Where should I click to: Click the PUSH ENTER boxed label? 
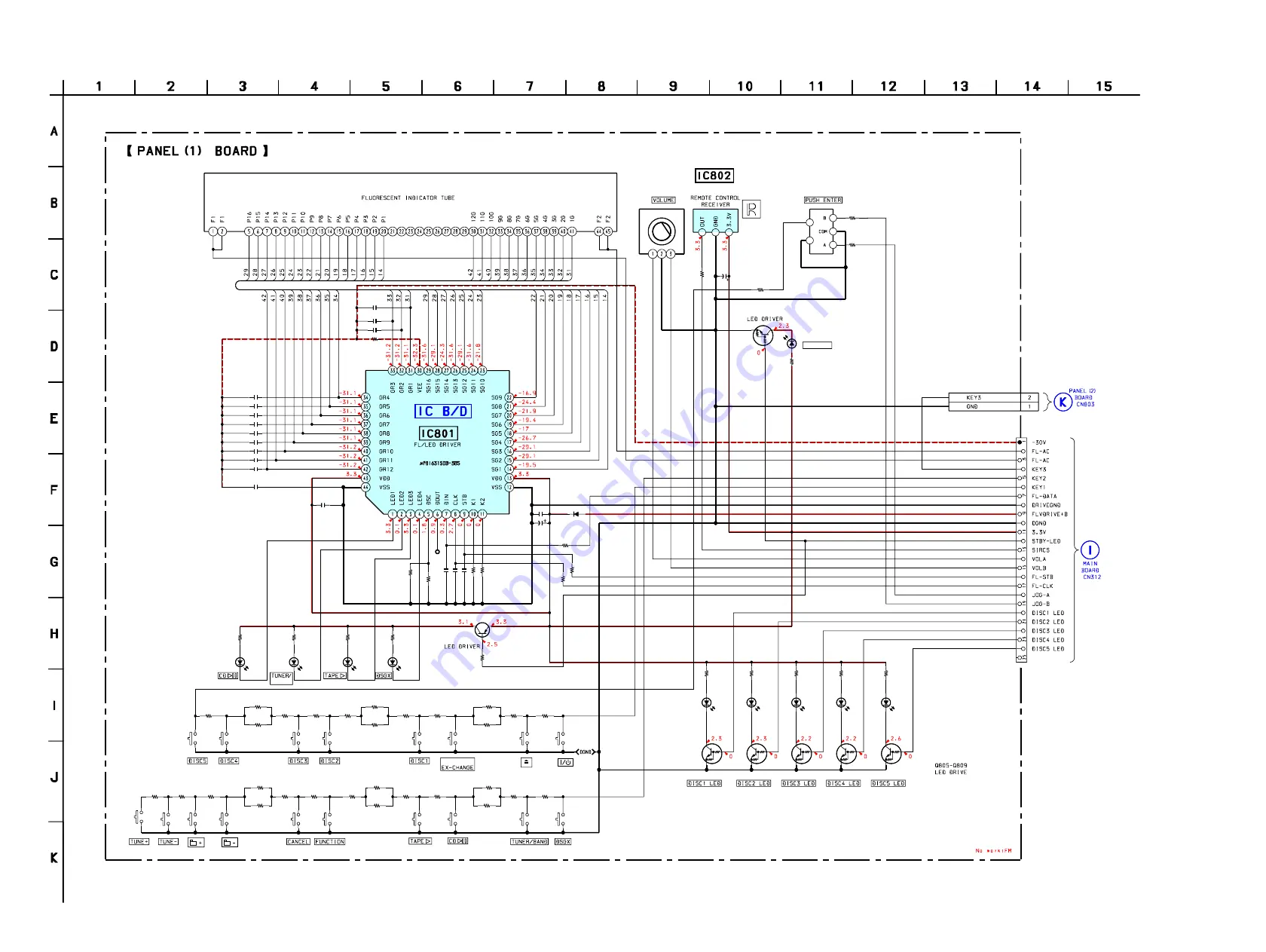(x=823, y=200)
